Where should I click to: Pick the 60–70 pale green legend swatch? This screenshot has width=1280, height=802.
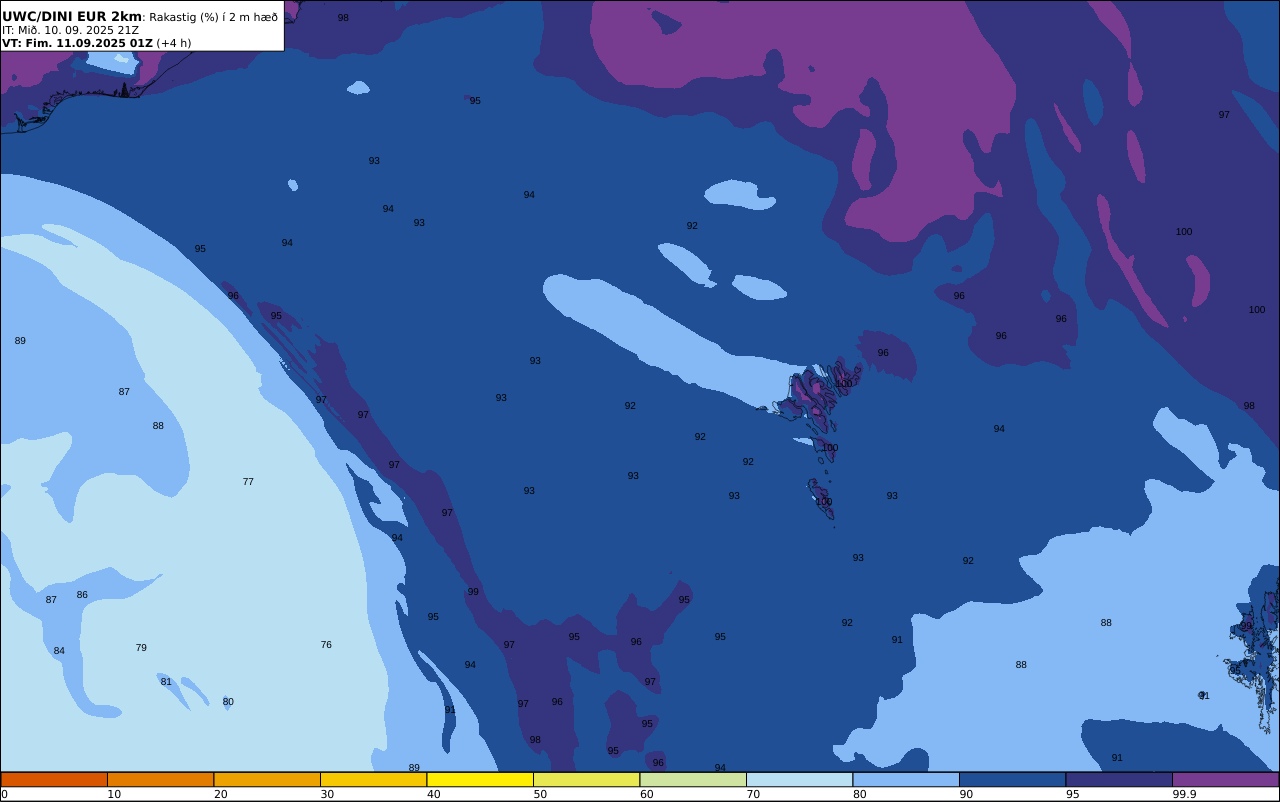coord(693,779)
